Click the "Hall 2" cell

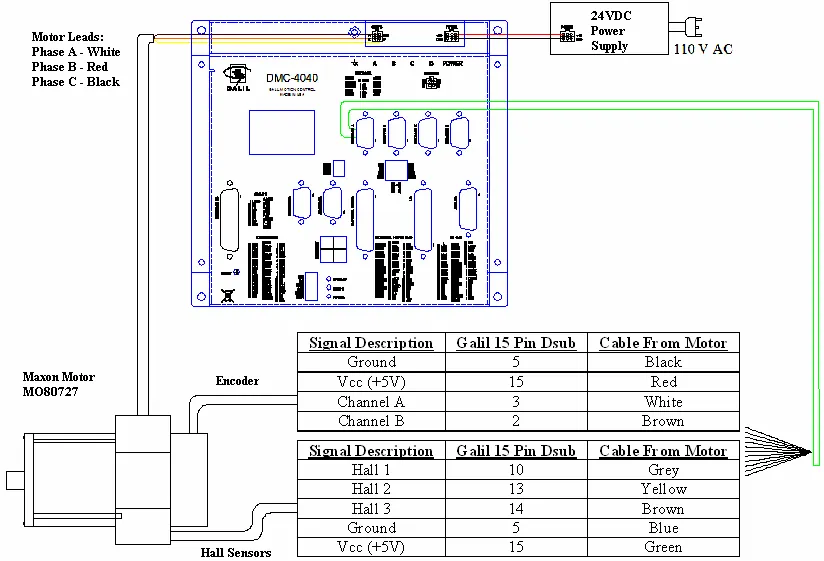click(x=372, y=489)
